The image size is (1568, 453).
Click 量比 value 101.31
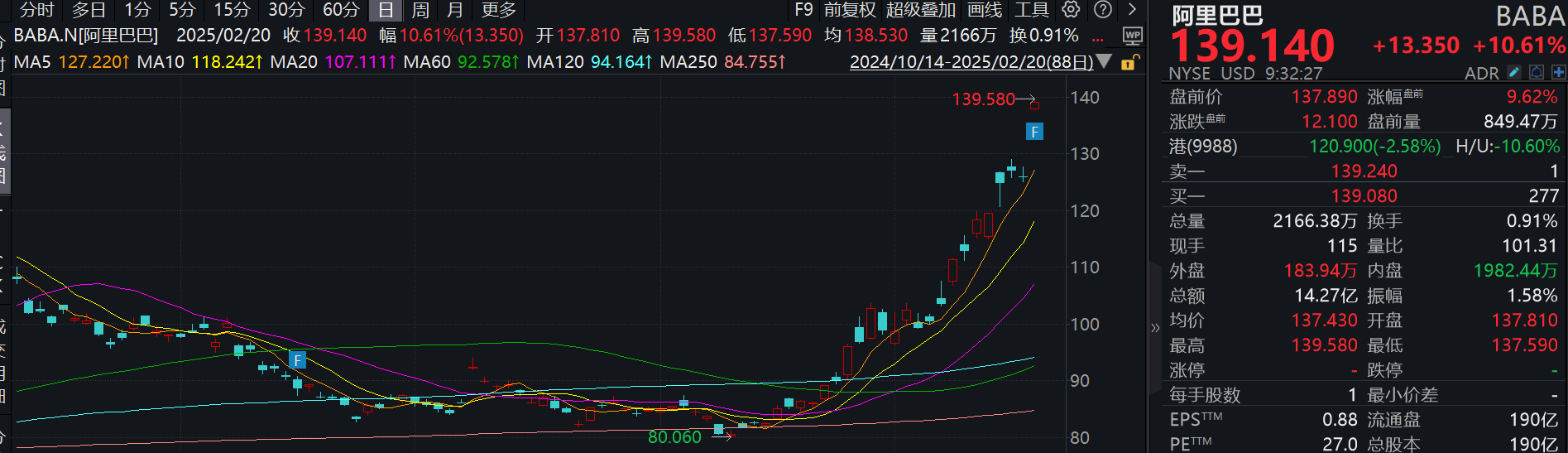coord(1530,246)
